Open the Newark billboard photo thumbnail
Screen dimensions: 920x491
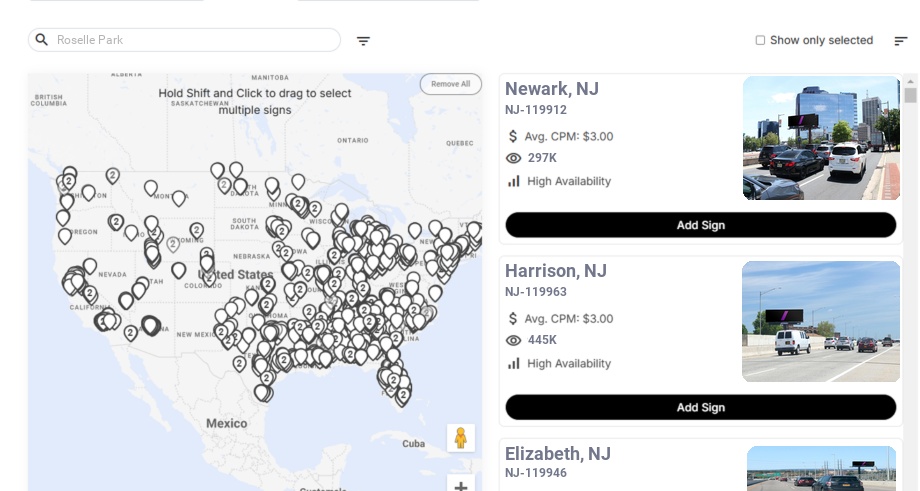pyautogui.click(x=821, y=138)
